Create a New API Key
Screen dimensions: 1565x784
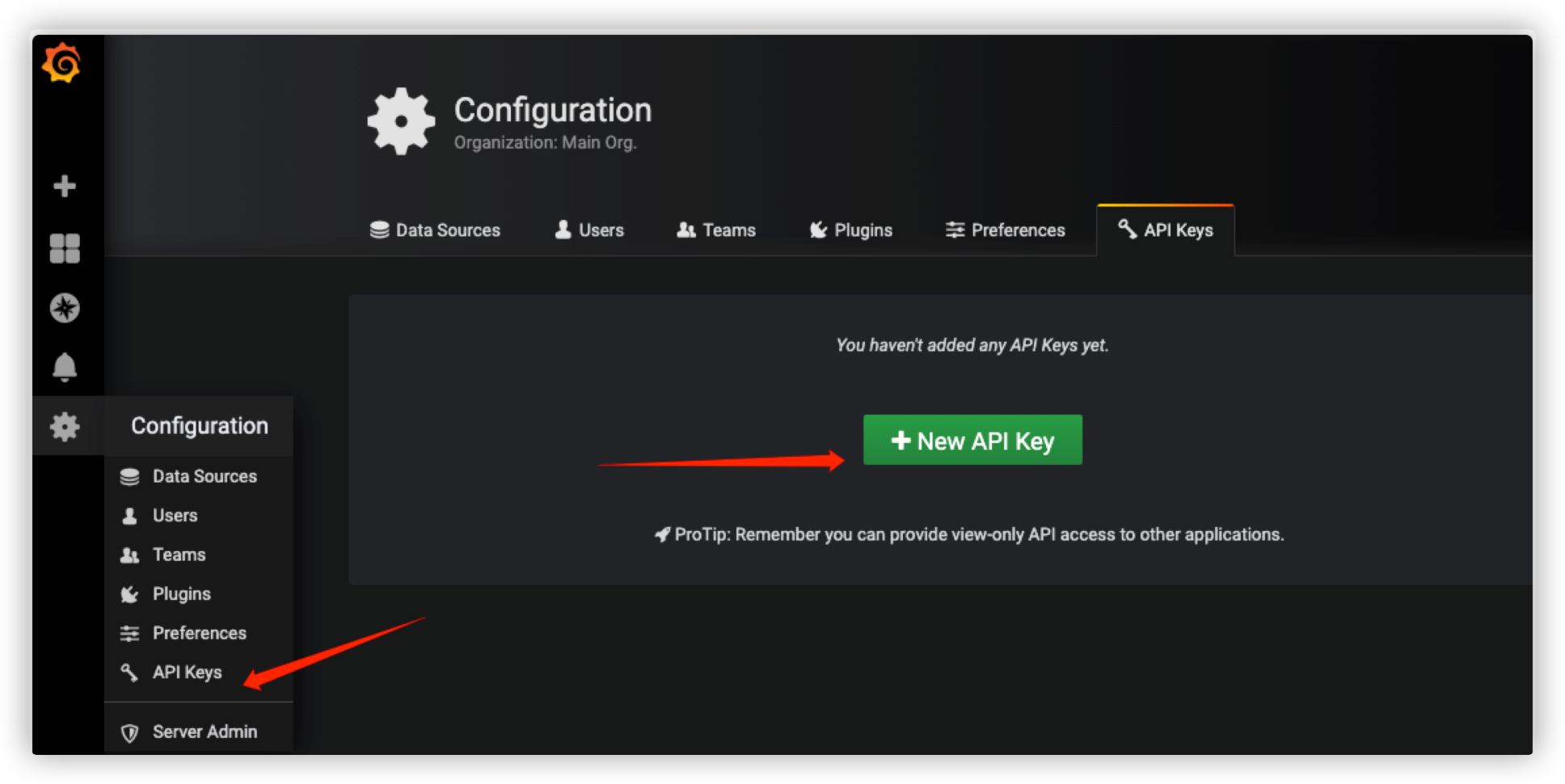972,440
